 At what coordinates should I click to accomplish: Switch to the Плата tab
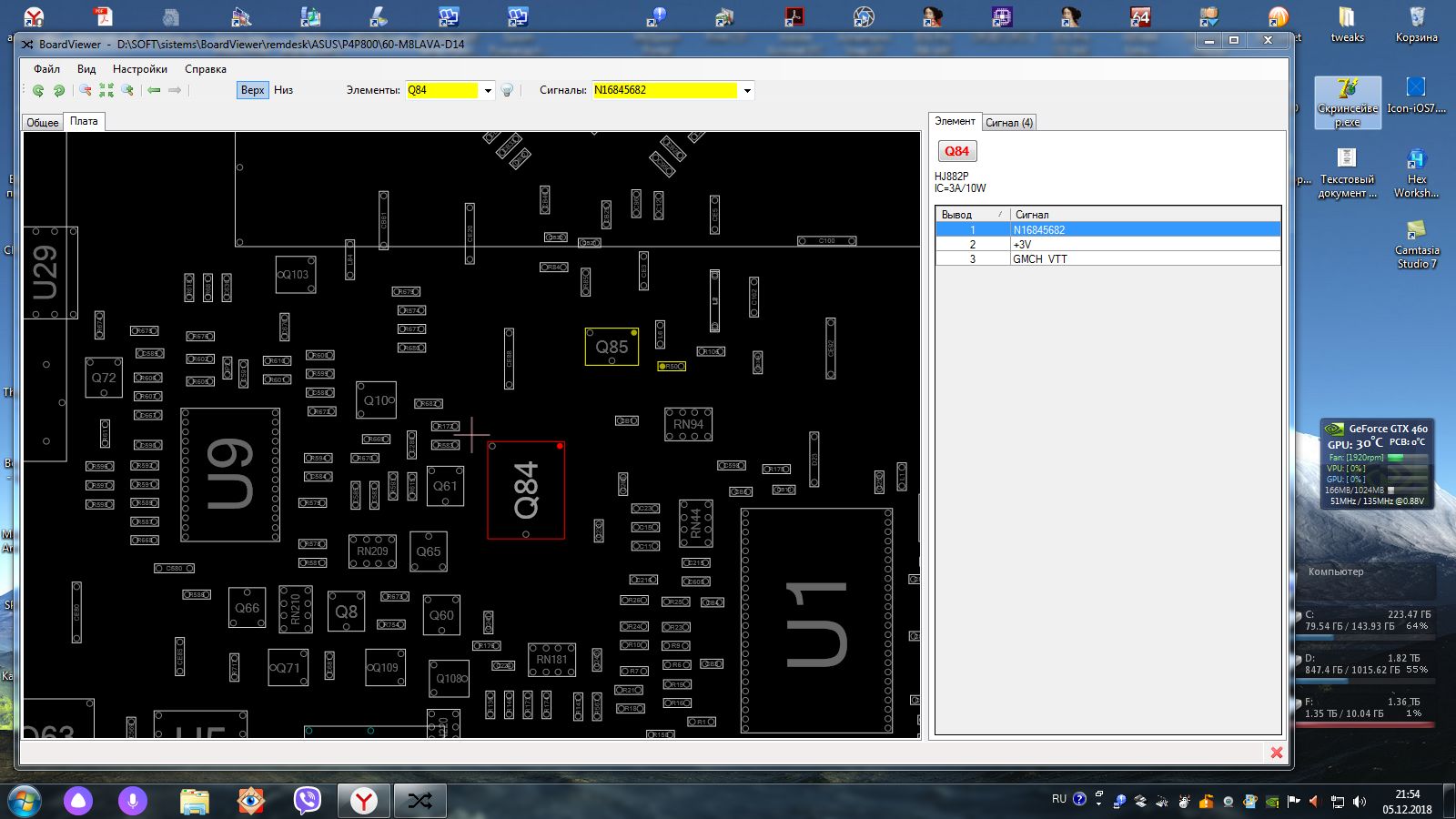click(x=84, y=121)
